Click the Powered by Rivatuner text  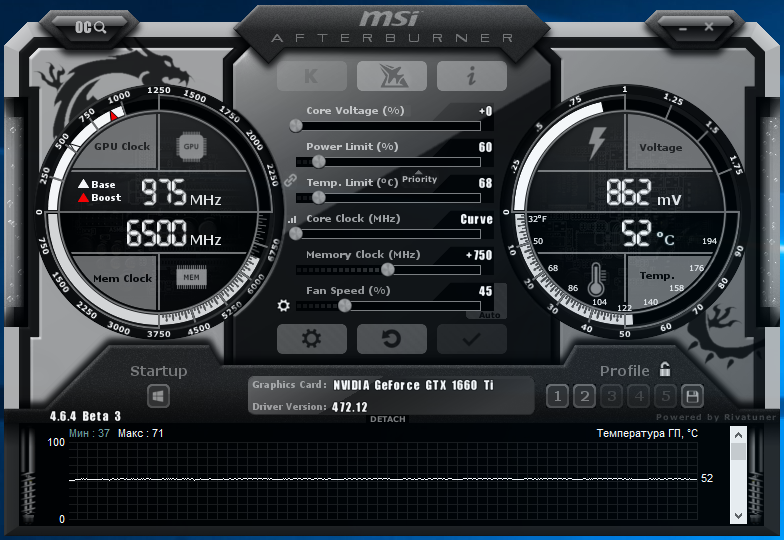[x=716, y=417]
